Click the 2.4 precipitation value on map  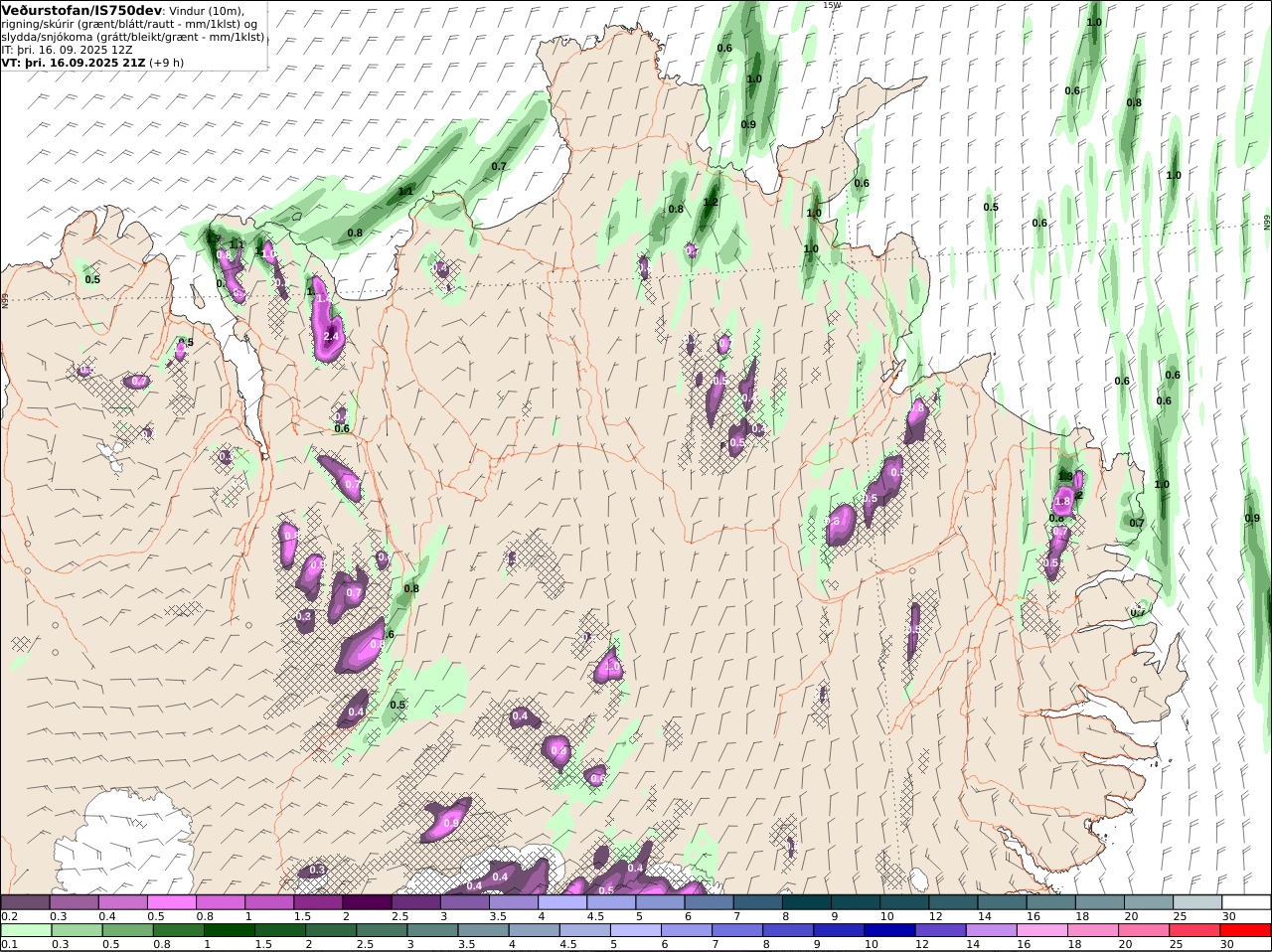point(331,336)
